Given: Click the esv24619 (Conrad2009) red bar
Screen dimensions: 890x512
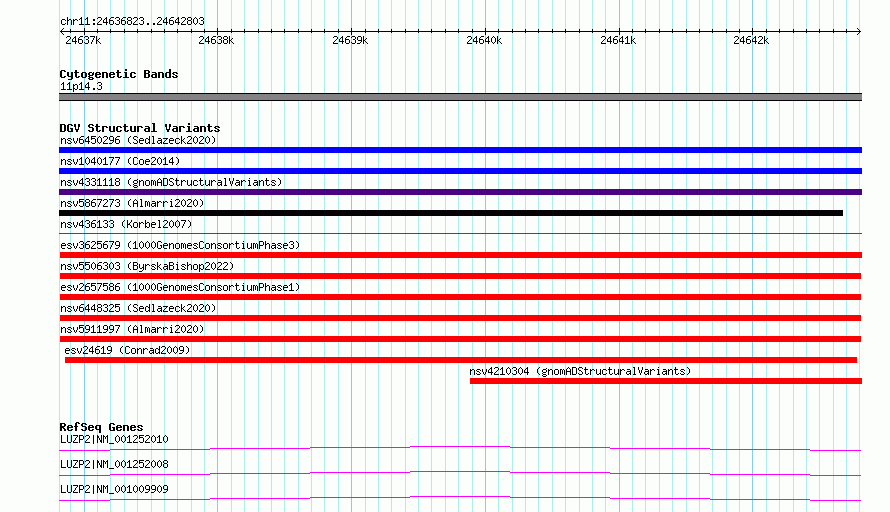Looking at the screenshot, I should pyautogui.click(x=461, y=360).
